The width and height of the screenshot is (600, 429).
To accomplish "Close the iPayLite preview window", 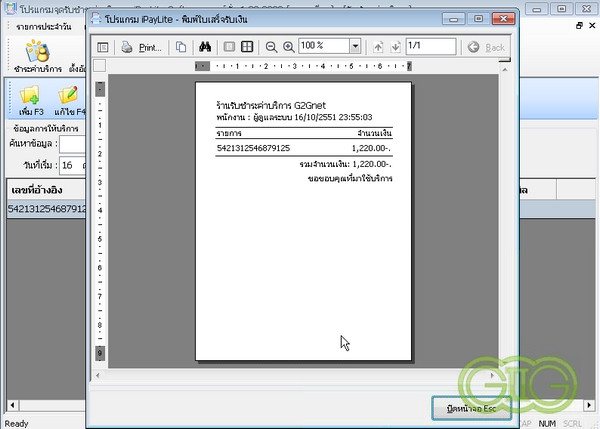I will (503, 18).
